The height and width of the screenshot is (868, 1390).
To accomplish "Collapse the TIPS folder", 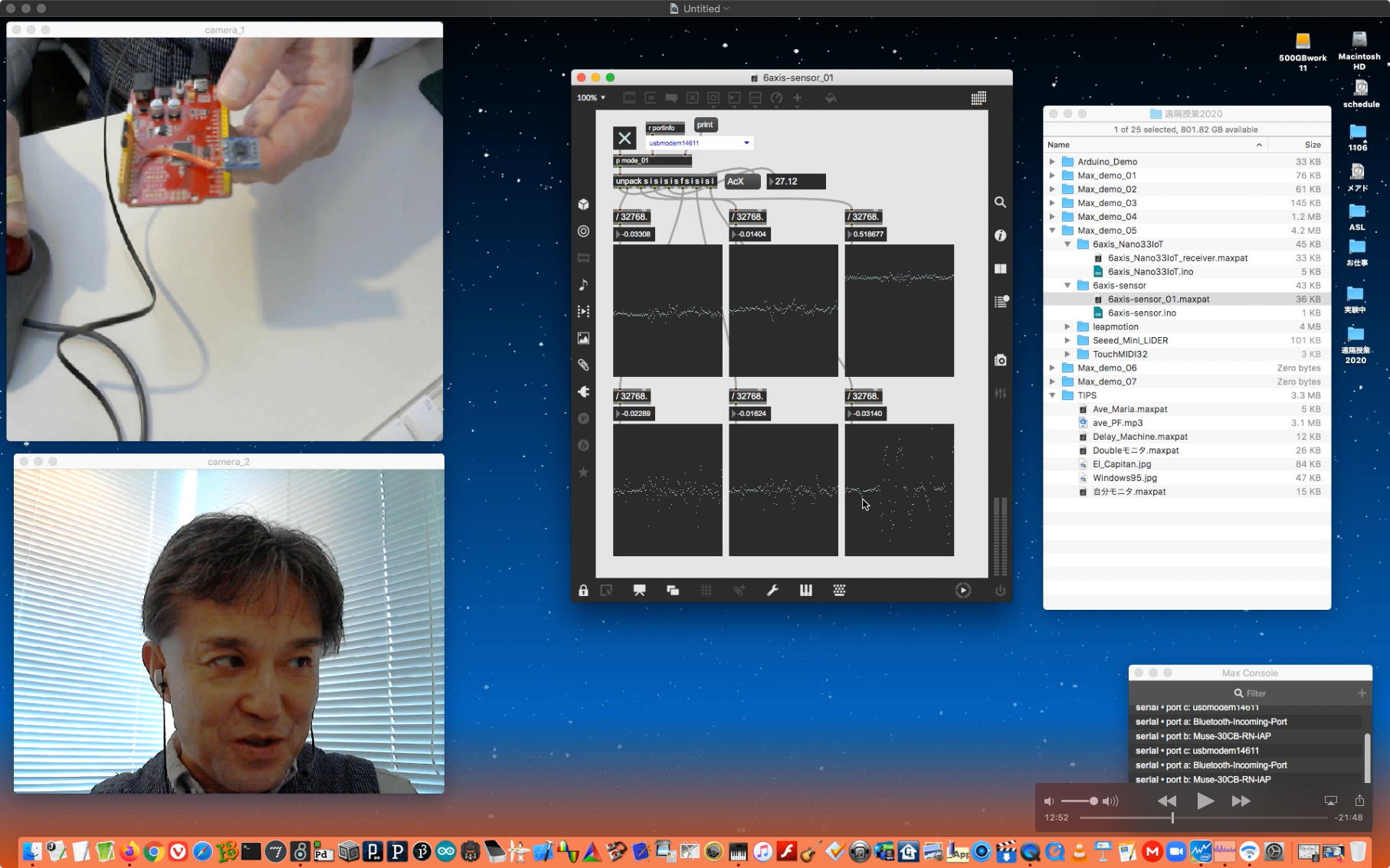I will tap(1052, 396).
